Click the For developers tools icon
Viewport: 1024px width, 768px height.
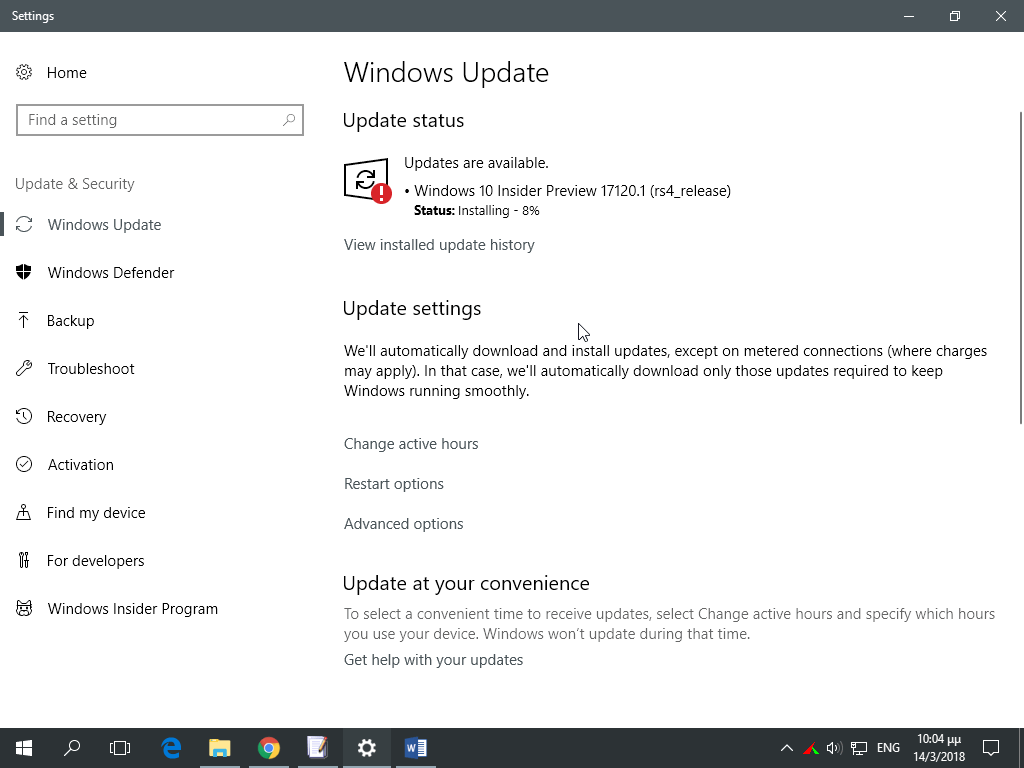coord(24,560)
